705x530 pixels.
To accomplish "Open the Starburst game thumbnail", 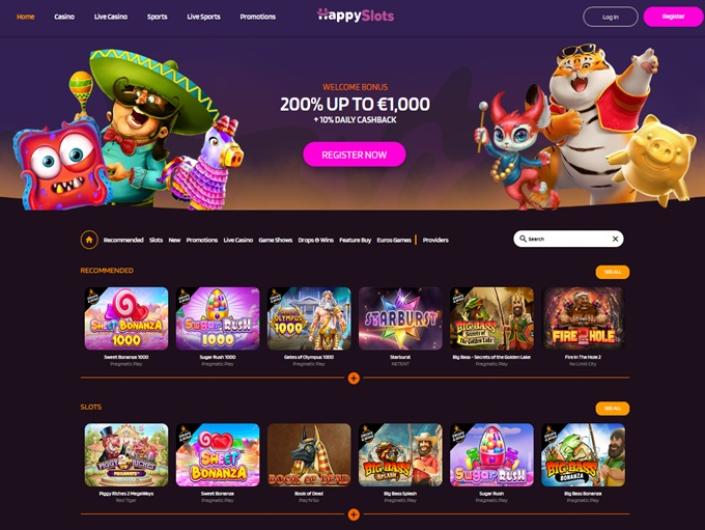I will pyautogui.click(x=400, y=318).
